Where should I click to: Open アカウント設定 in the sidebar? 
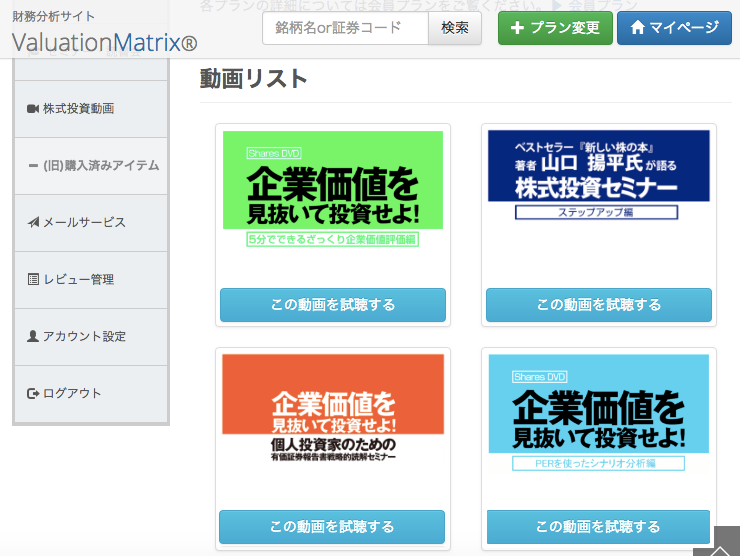pyautogui.click(x=84, y=336)
